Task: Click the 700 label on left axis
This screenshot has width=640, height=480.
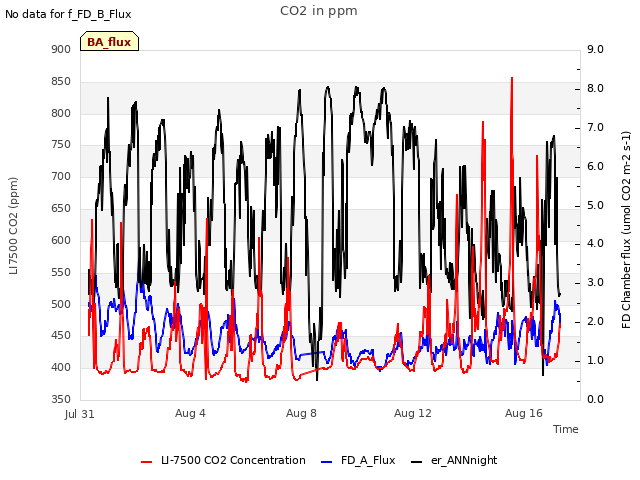Action: 61,176
